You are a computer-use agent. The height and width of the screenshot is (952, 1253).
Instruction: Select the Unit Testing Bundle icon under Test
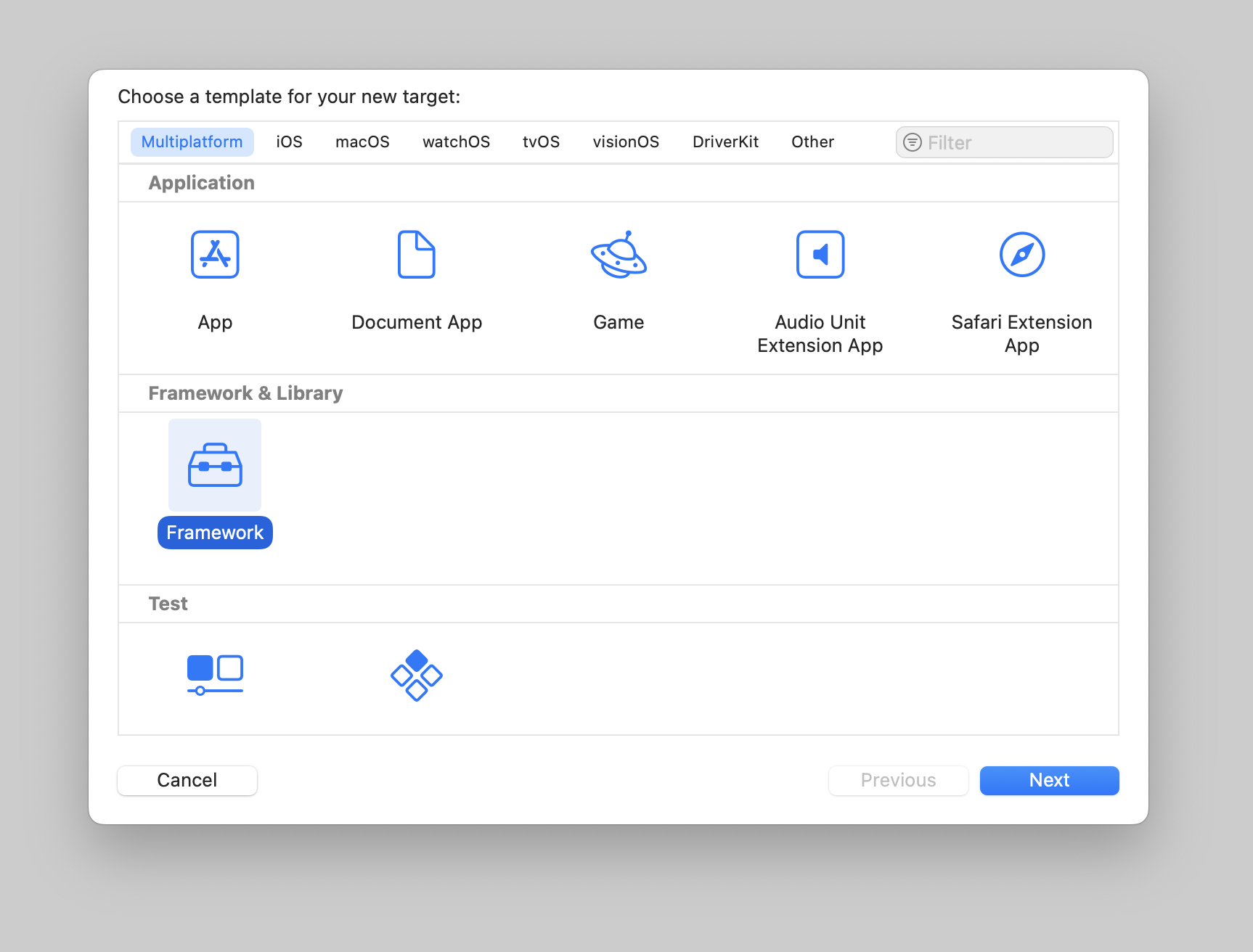tap(416, 675)
